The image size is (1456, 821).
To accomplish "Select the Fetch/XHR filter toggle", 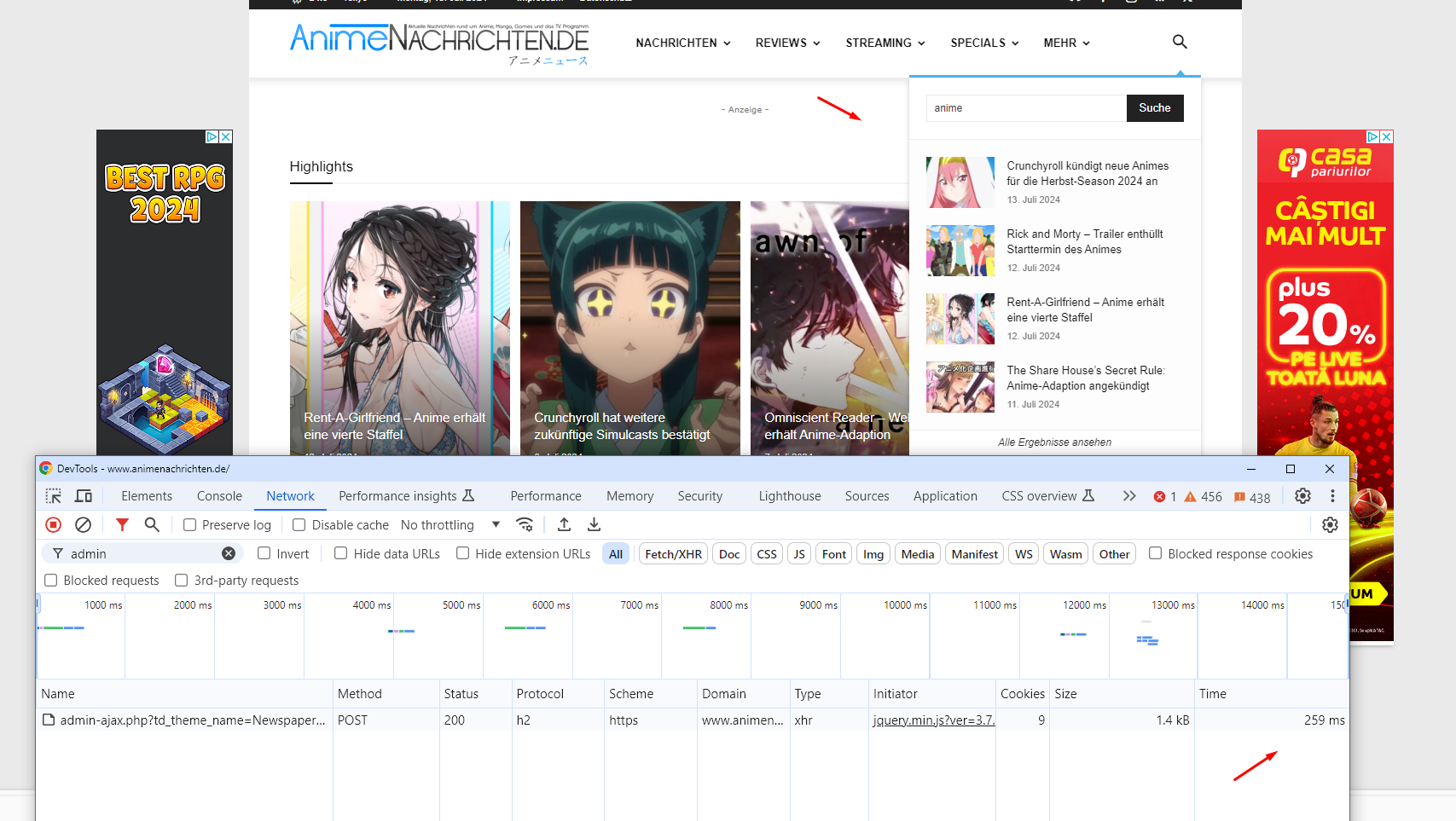I will click(674, 554).
